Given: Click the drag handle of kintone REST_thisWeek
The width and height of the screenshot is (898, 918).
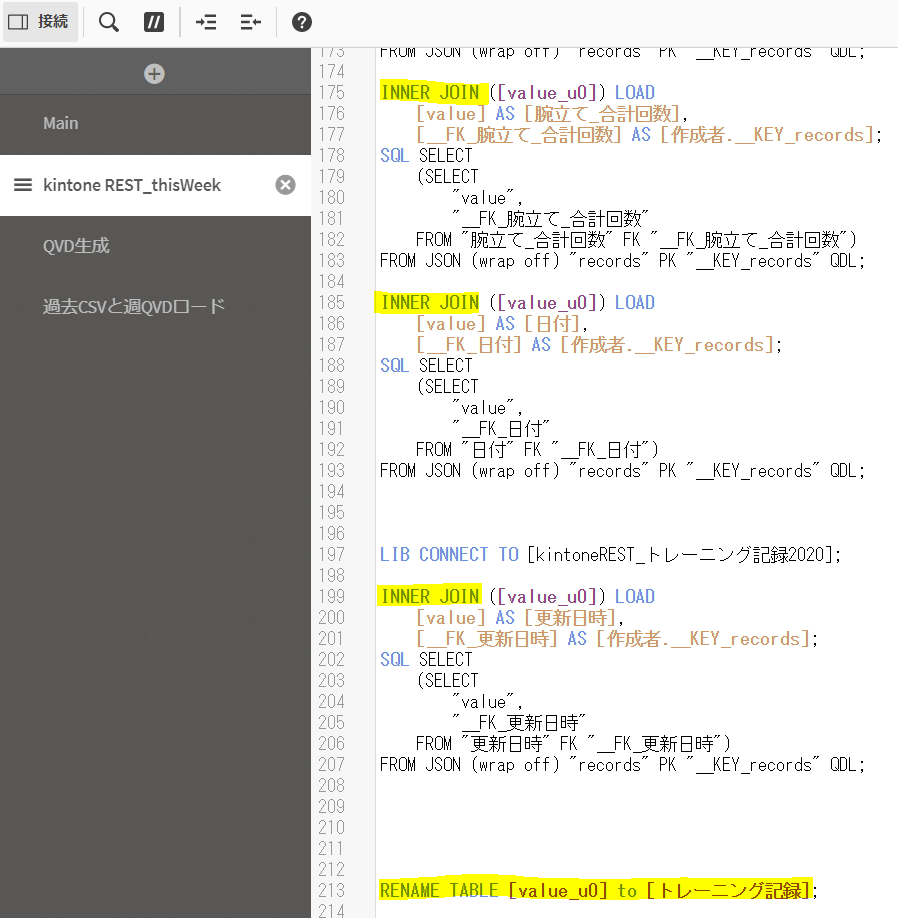Looking at the screenshot, I should [23, 185].
